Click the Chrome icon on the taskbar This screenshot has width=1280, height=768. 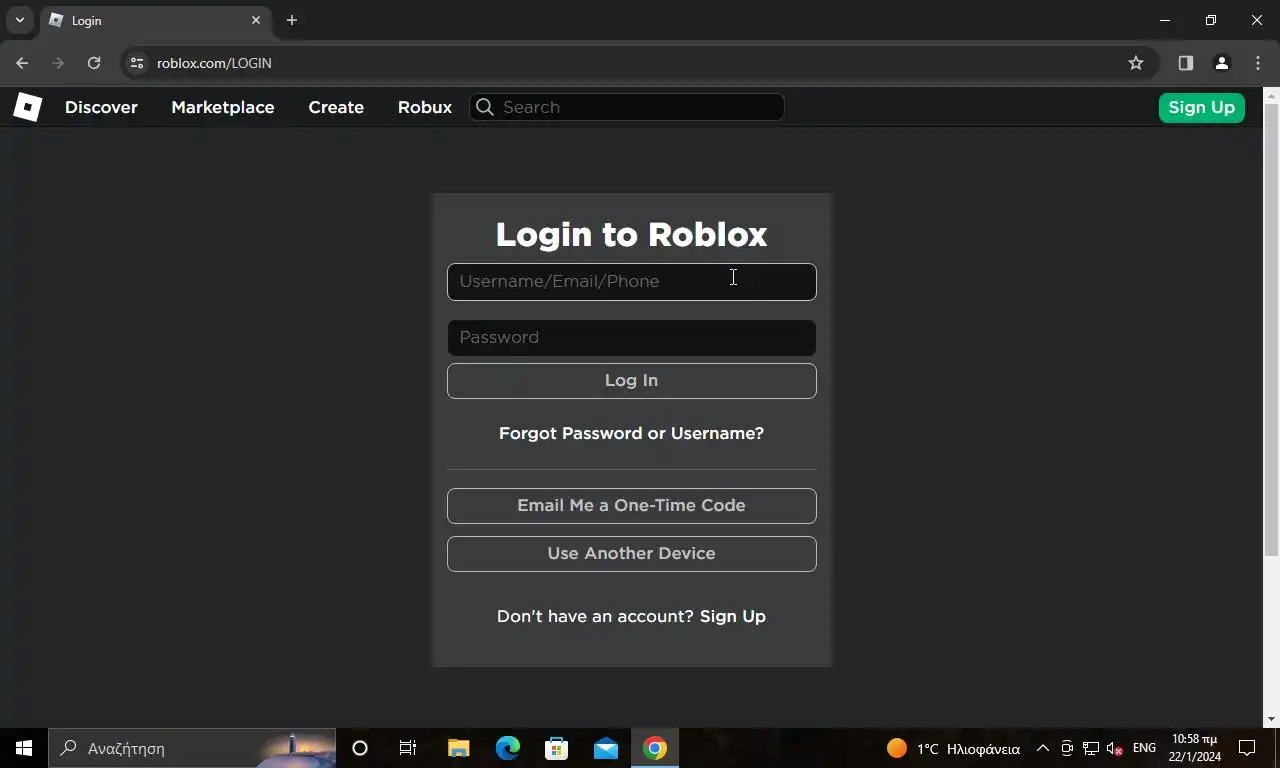(x=655, y=748)
